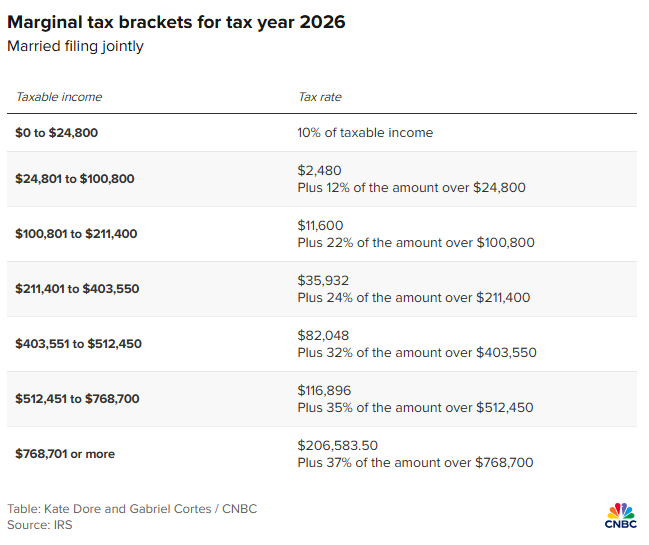Click the 'Married filing jointly' subtitle
This screenshot has width=649, height=545.
tap(76, 47)
